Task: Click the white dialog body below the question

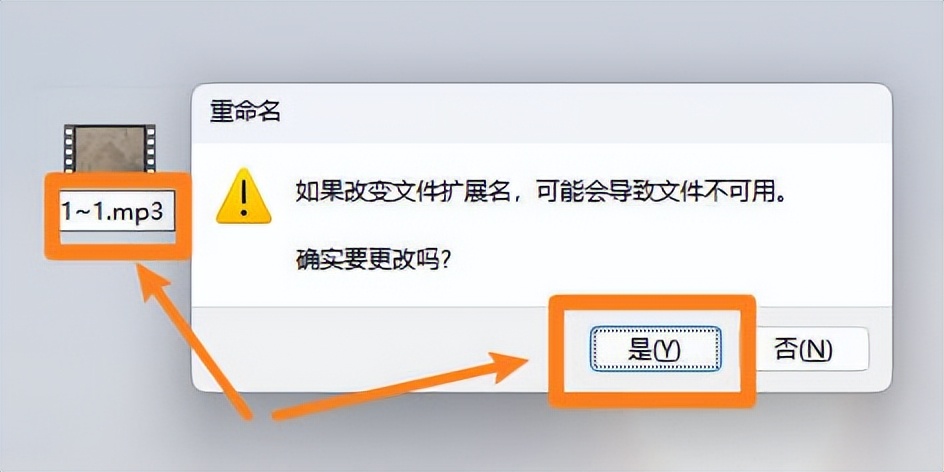Action: pos(542,290)
